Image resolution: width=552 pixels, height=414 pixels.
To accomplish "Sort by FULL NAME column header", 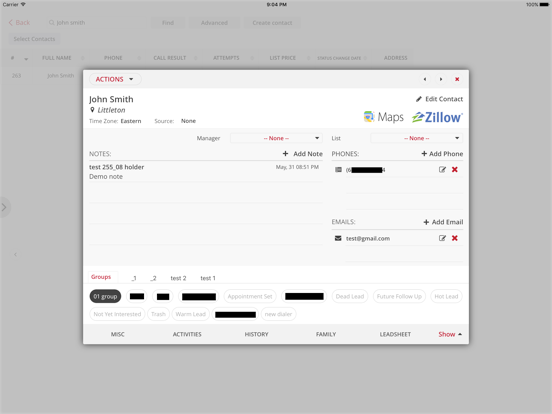I will pos(57,58).
